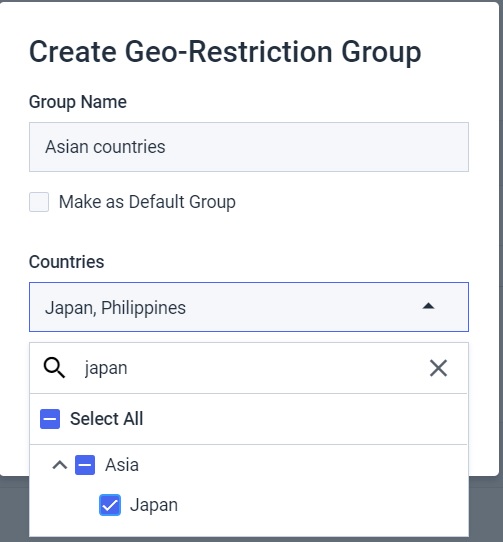Click the search magnifier icon
503x542 pixels.
(54, 368)
